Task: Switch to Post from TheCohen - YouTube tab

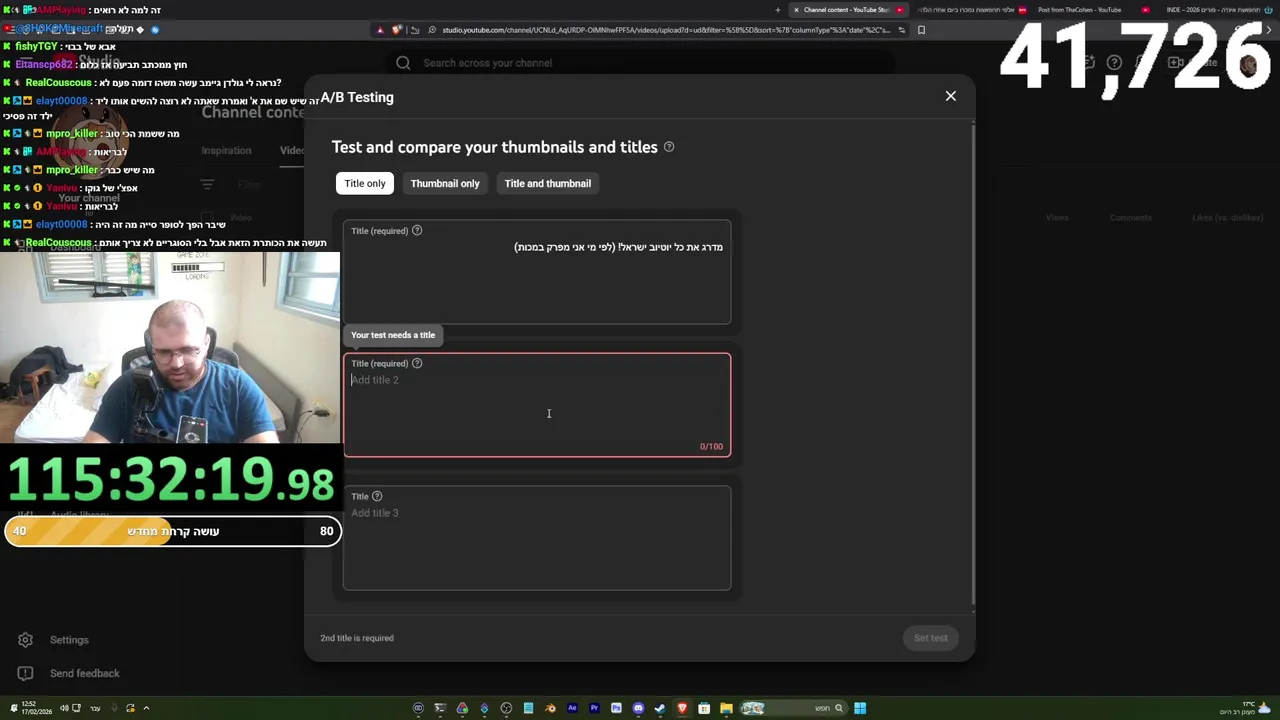Action: [x=1079, y=10]
